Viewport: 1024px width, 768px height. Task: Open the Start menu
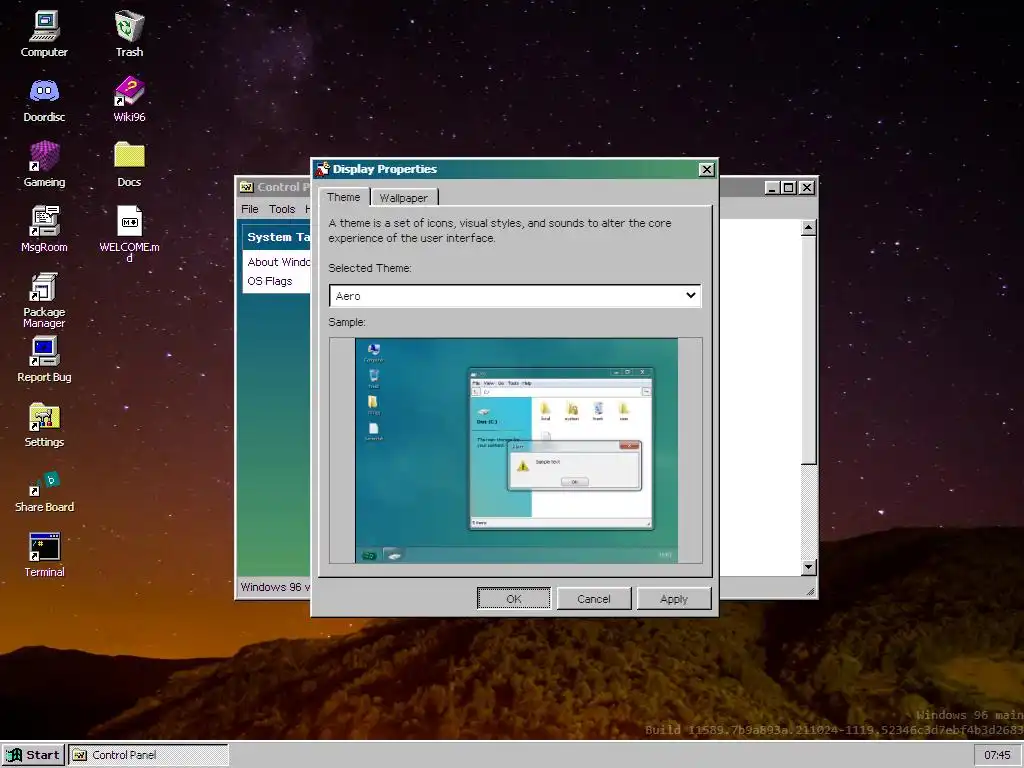33,755
